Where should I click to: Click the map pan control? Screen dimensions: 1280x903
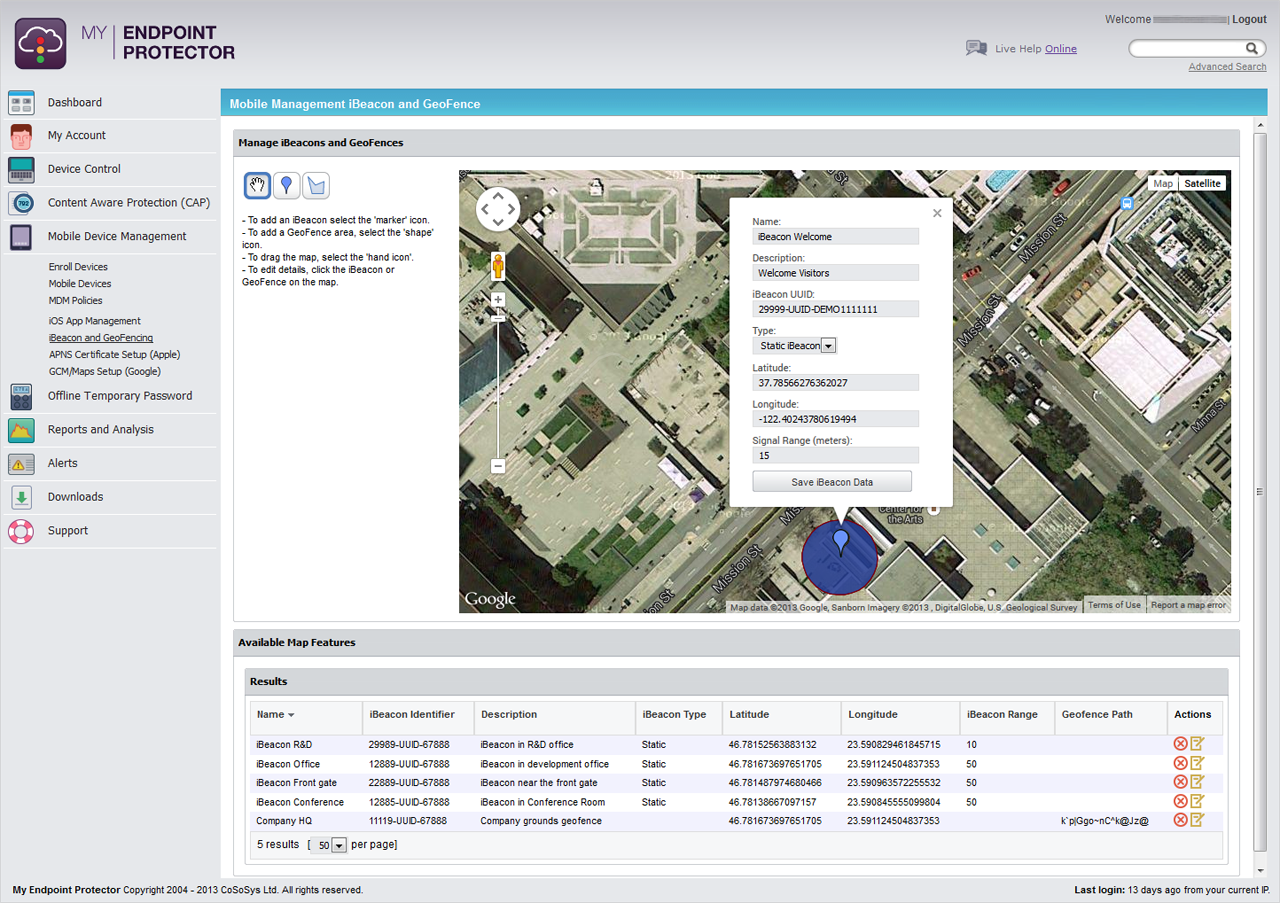click(x=498, y=209)
